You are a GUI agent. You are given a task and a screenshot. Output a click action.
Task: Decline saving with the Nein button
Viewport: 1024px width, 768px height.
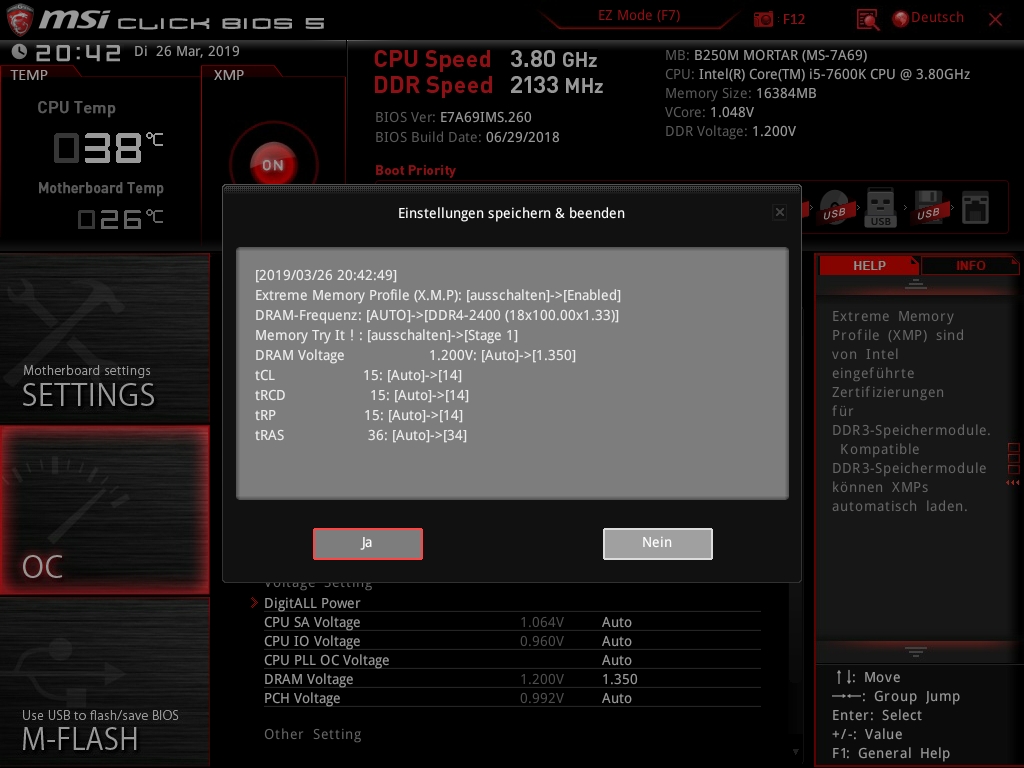658,543
